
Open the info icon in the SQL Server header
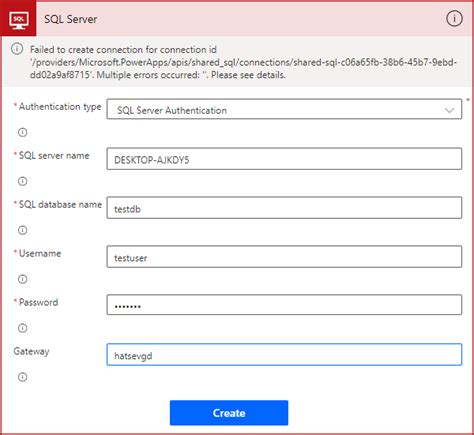pos(454,18)
